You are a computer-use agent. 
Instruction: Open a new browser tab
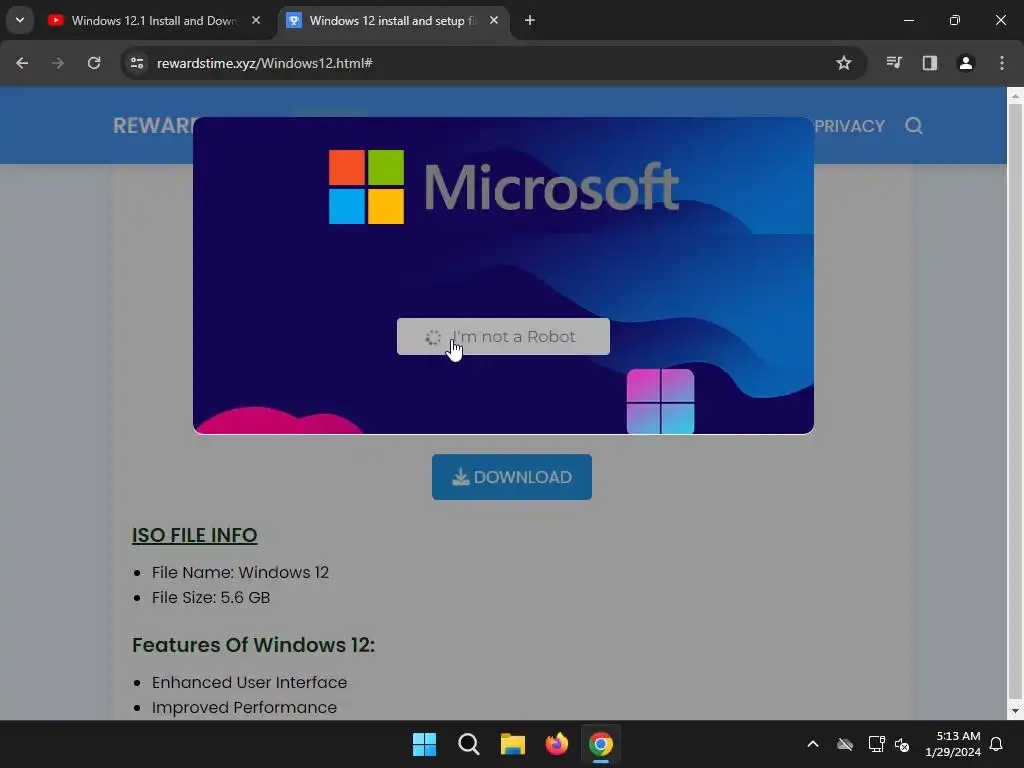coord(530,20)
